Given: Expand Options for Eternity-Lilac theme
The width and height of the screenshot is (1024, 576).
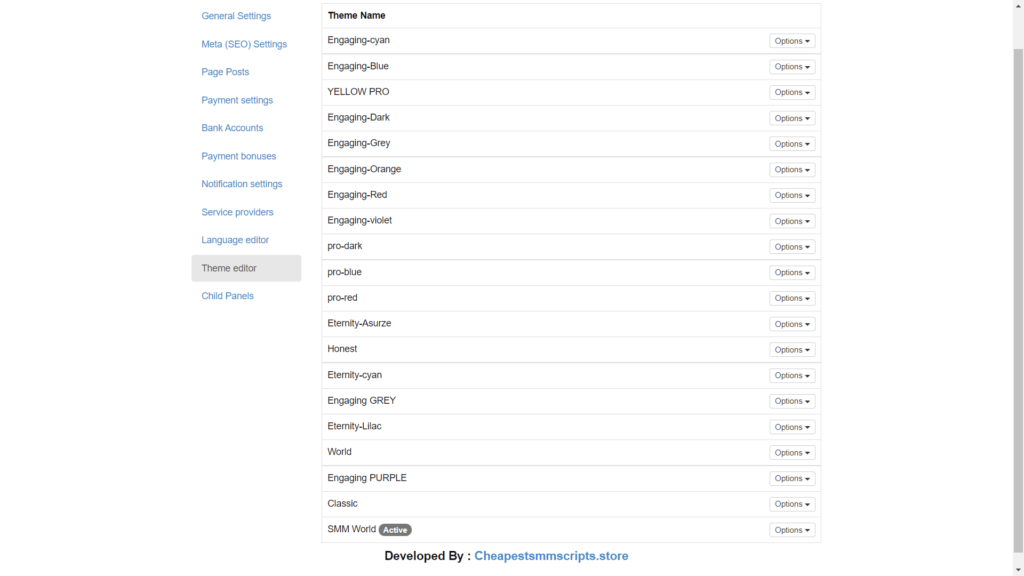Looking at the screenshot, I should [x=792, y=427].
